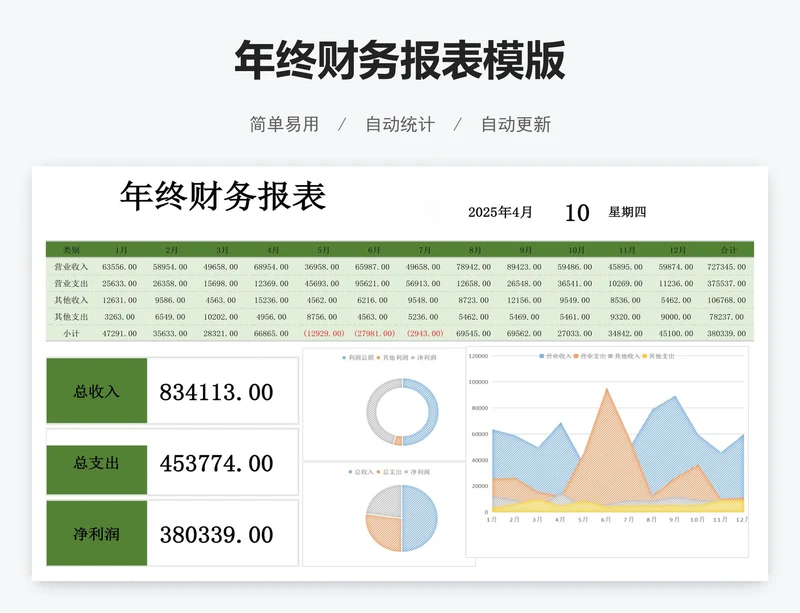Select the donut chart ring
Viewport: 800px width, 613px height.
402,411
